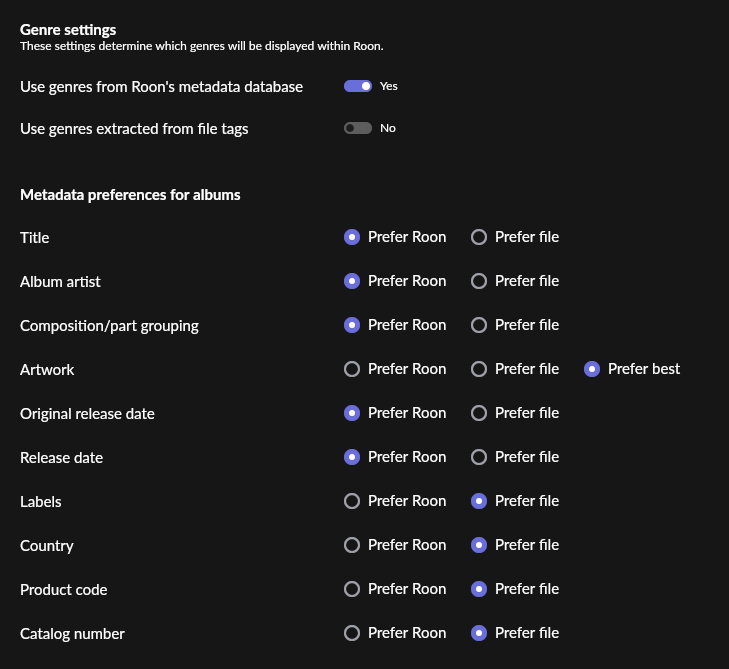Viewport: 729px width, 669px height.
Task: Set Composition/part grouping to Prefer file
Action: pyautogui.click(x=479, y=325)
